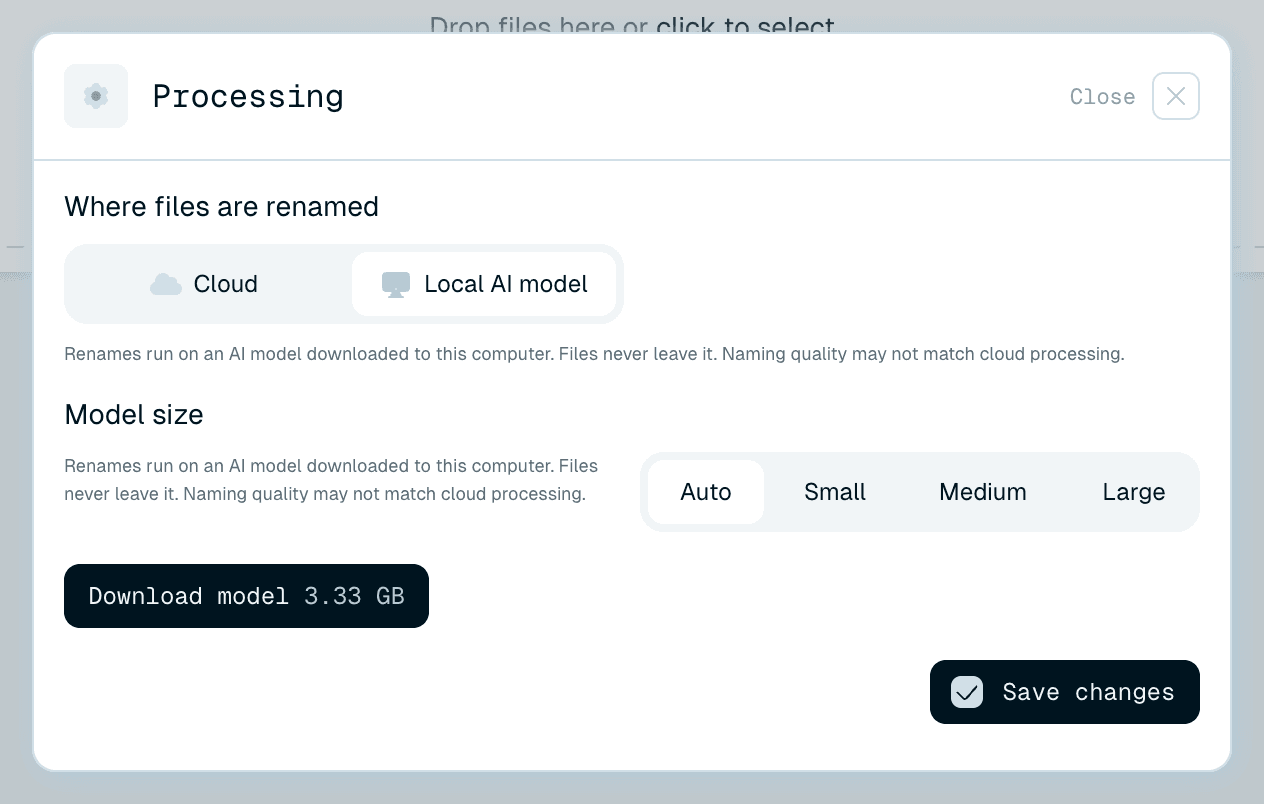This screenshot has width=1264, height=804.
Task: Click the 'Where files are renamed' heading
Action: [222, 207]
